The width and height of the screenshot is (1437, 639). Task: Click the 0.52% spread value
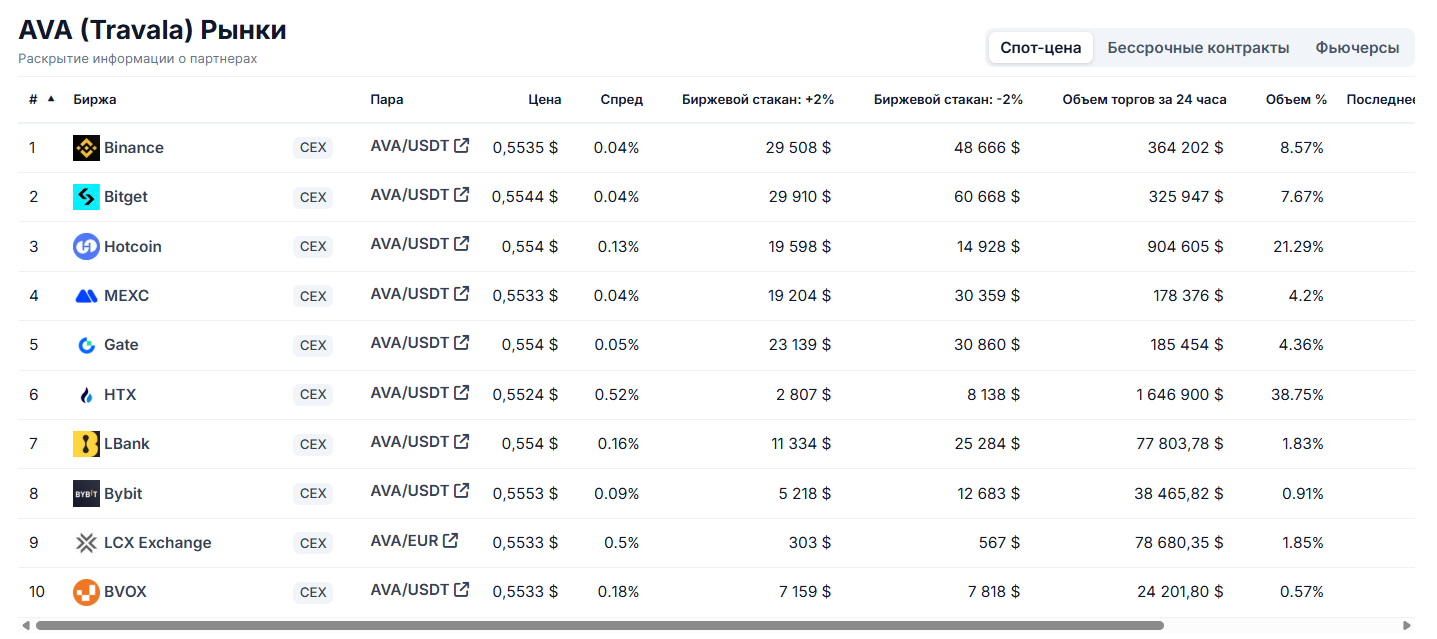[616, 395]
